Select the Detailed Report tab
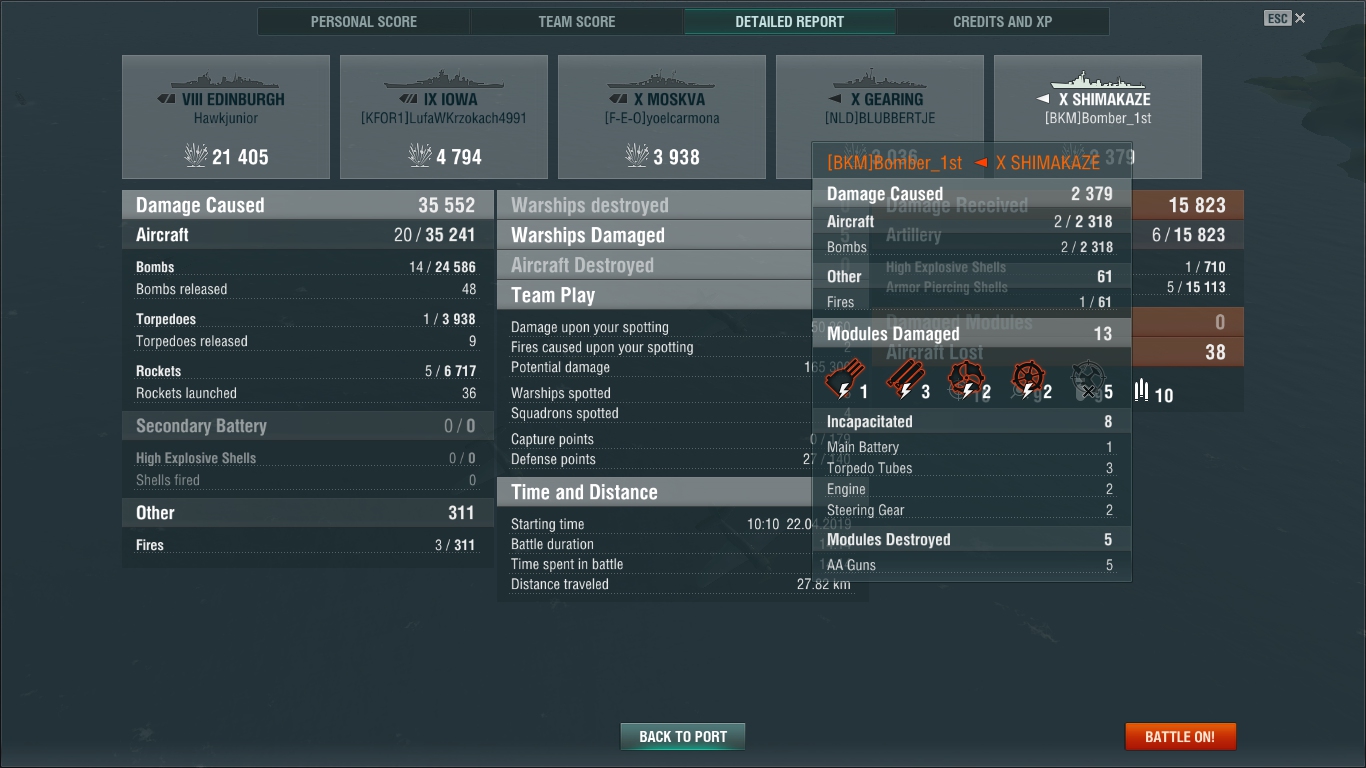The height and width of the screenshot is (768, 1366). (x=790, y=21)
